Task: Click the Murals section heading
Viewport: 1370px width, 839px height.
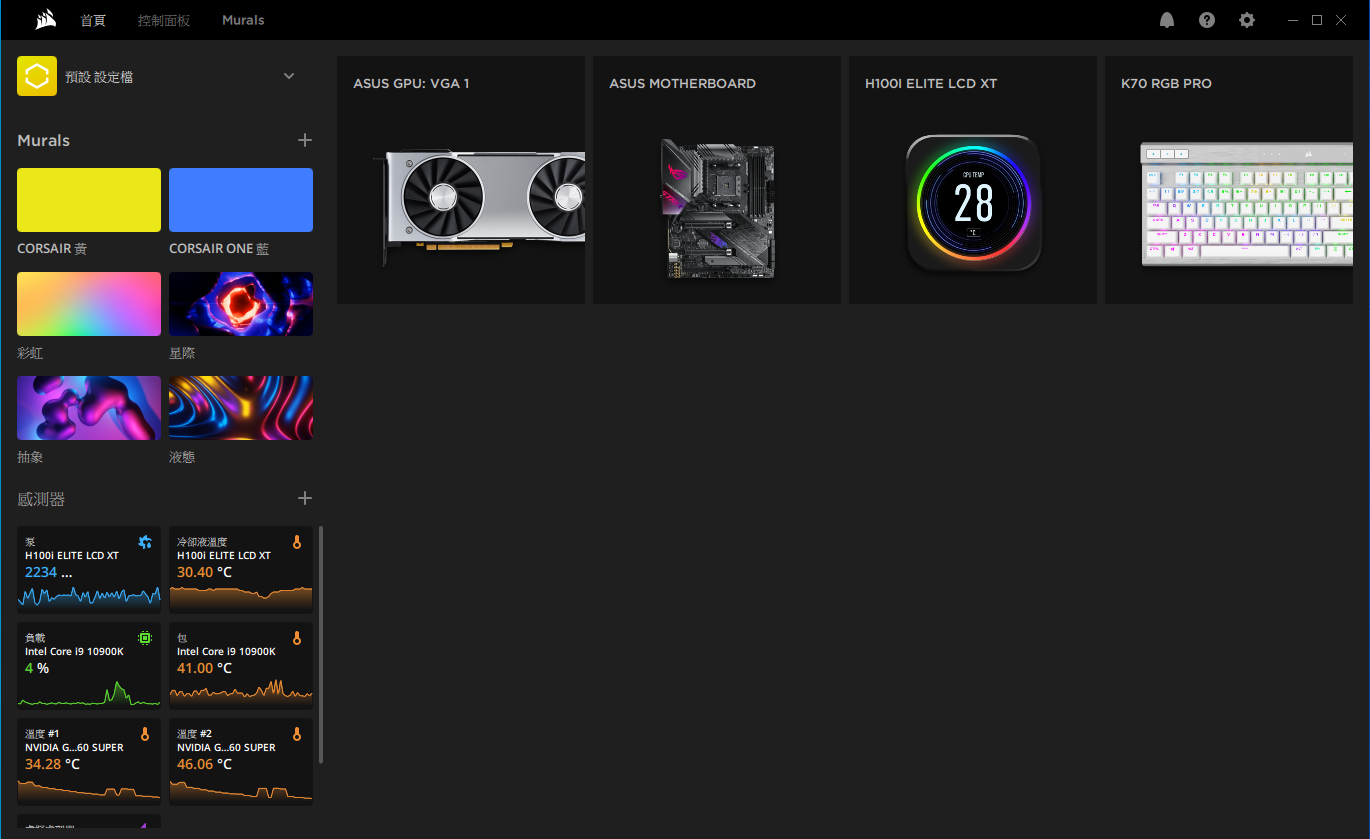Action: tap(44, 141)
